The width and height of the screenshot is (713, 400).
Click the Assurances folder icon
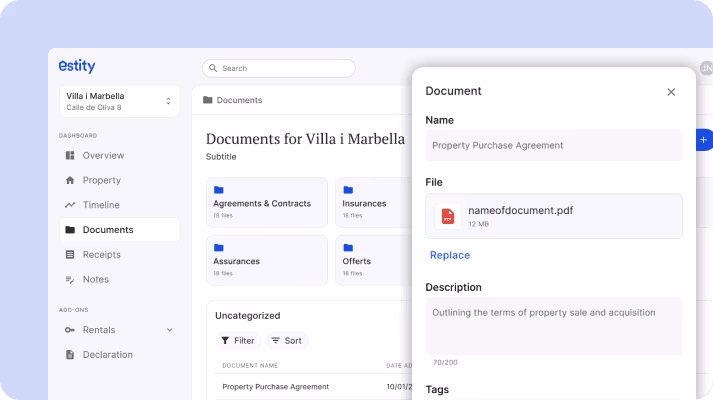point(219,248)
